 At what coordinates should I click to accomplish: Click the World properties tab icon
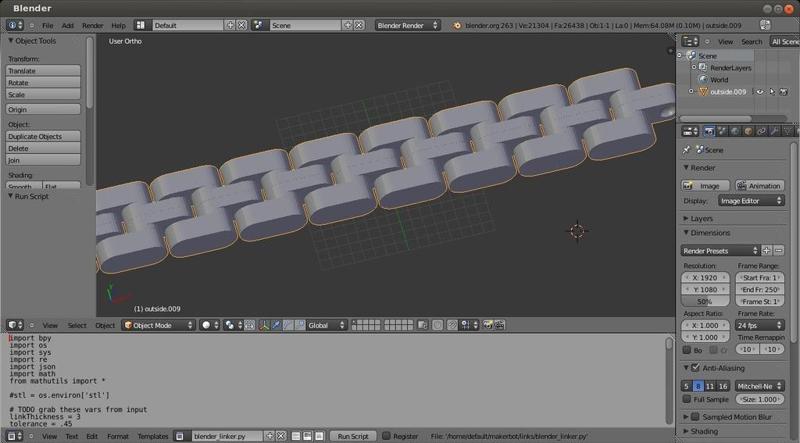735,130
